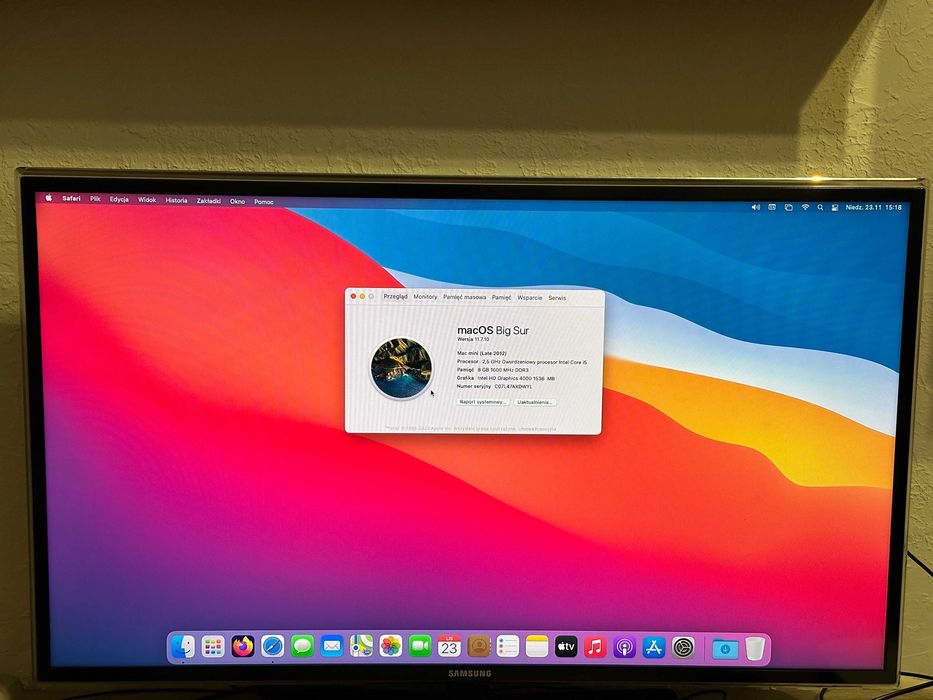Open Podcasts from the dock
The height and width of the screenshot is (700, 933).
coord(624,648)
